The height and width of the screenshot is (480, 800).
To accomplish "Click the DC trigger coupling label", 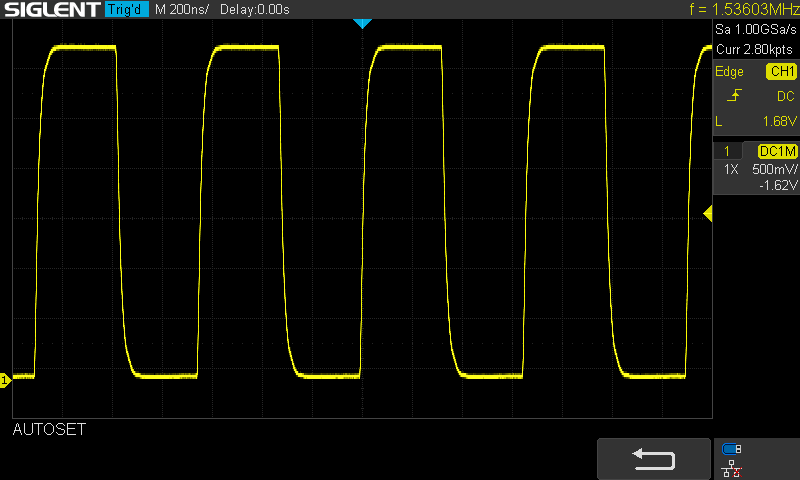I will coord(786,96).
